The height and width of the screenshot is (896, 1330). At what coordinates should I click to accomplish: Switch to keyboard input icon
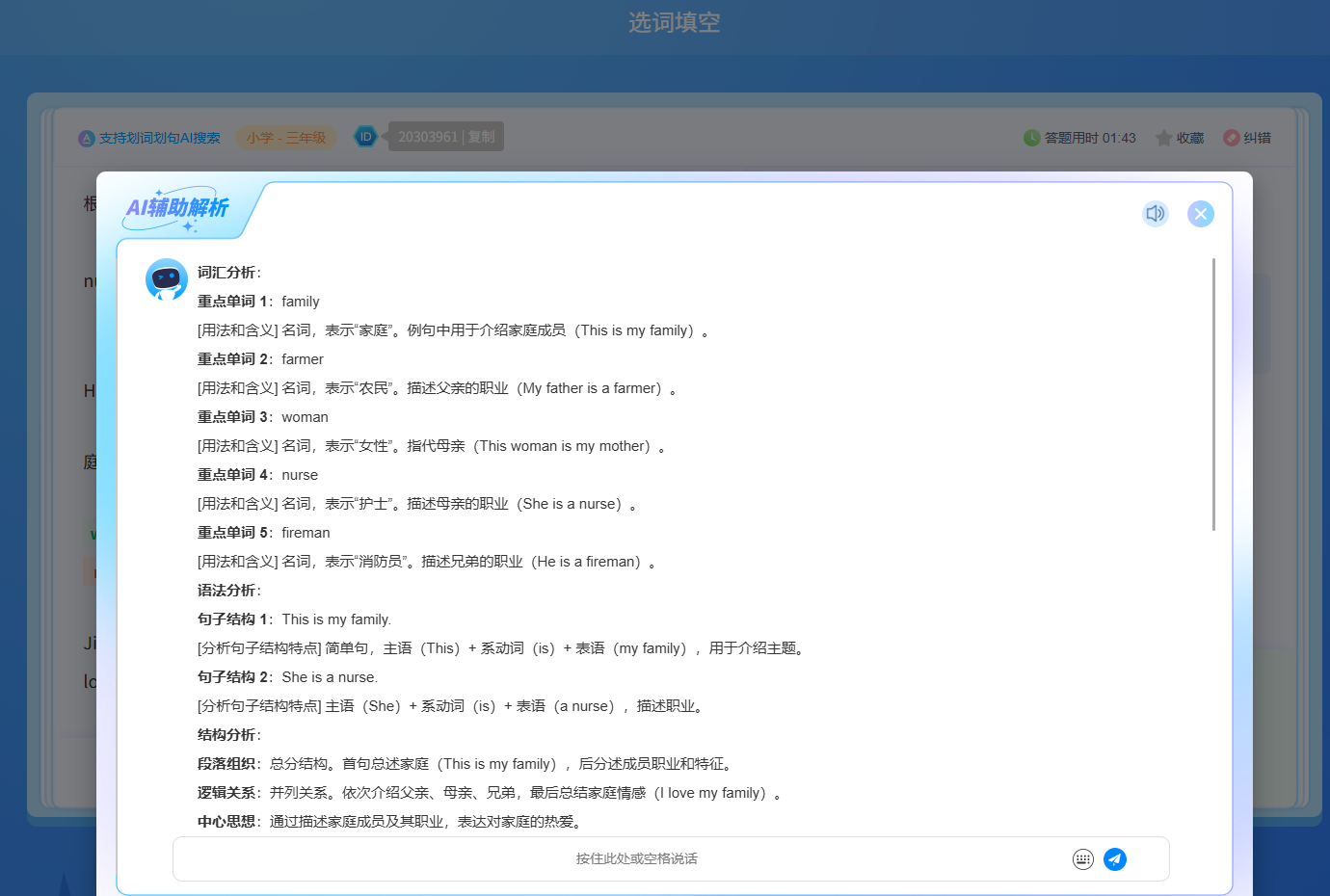point(1082,858)
